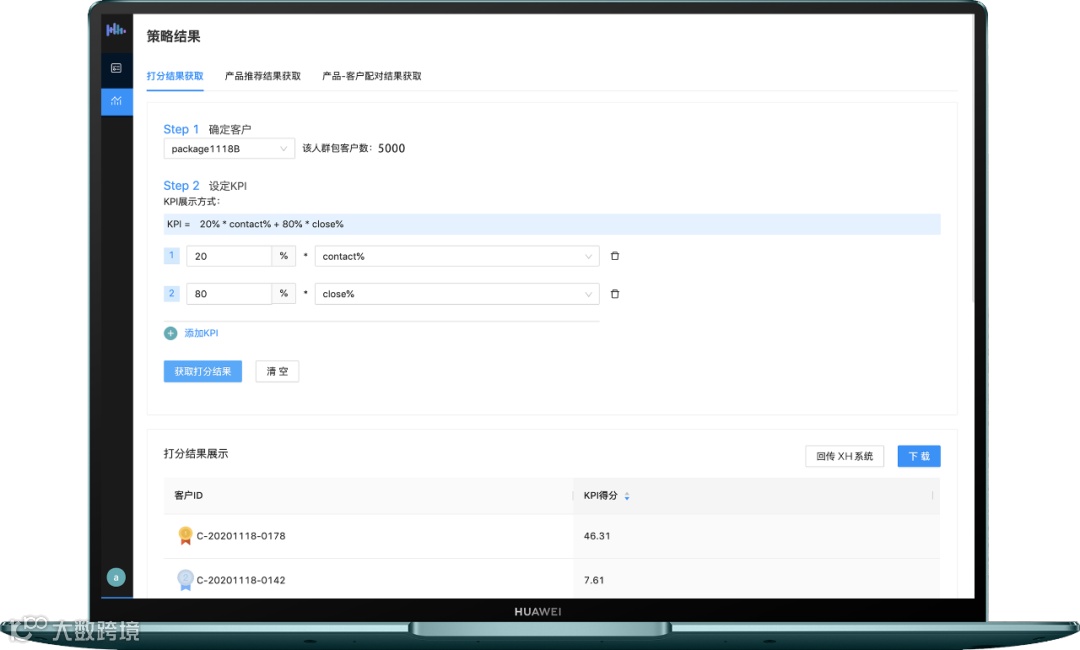Click the 5000 customer count value
Screen dimensions: 1080x650
tap(391, 148)
